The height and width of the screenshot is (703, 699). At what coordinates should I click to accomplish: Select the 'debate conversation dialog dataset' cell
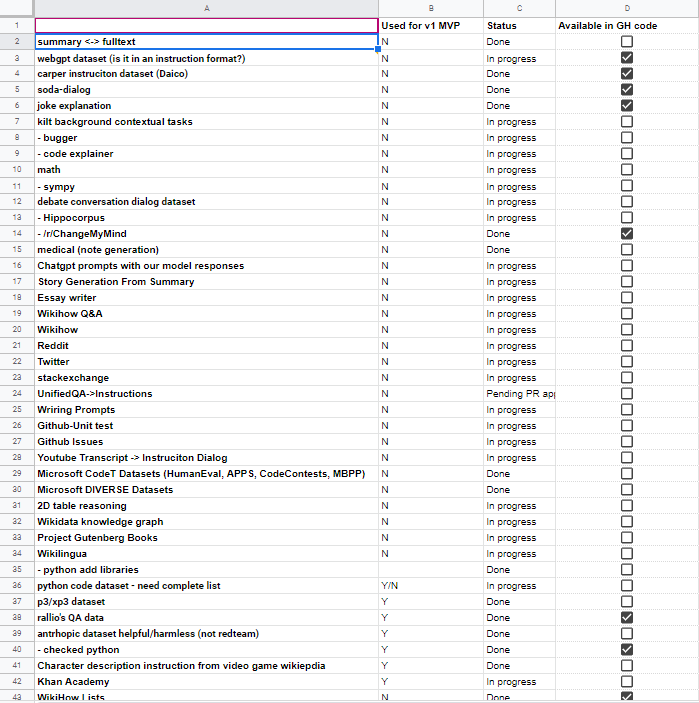206,202
